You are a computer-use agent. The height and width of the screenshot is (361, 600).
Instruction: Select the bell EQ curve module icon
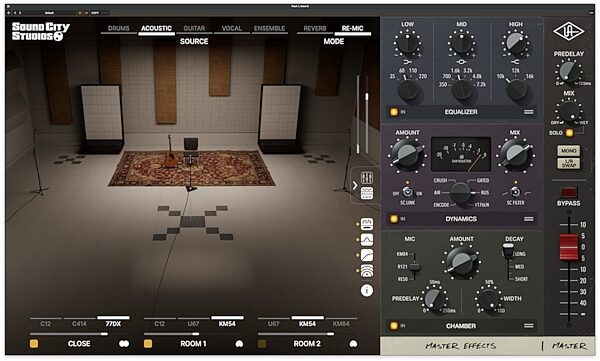(x=367, y=240)
